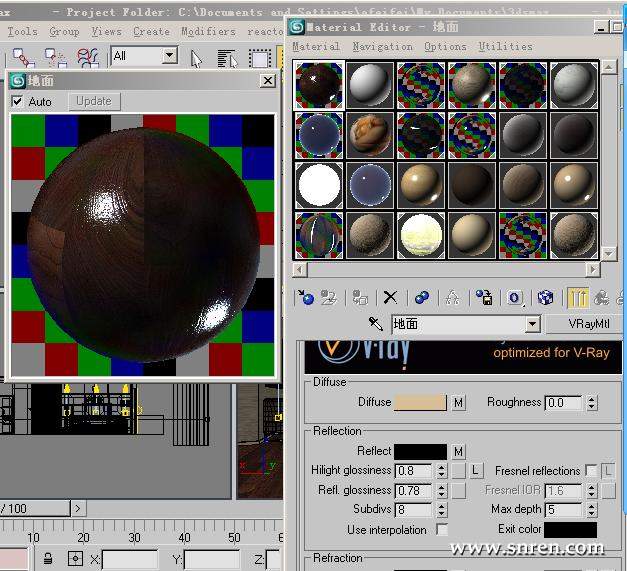The width and height of the screenshot is (627, 571).
Task: Click the Put to Library icon
Action: [484, 297]
